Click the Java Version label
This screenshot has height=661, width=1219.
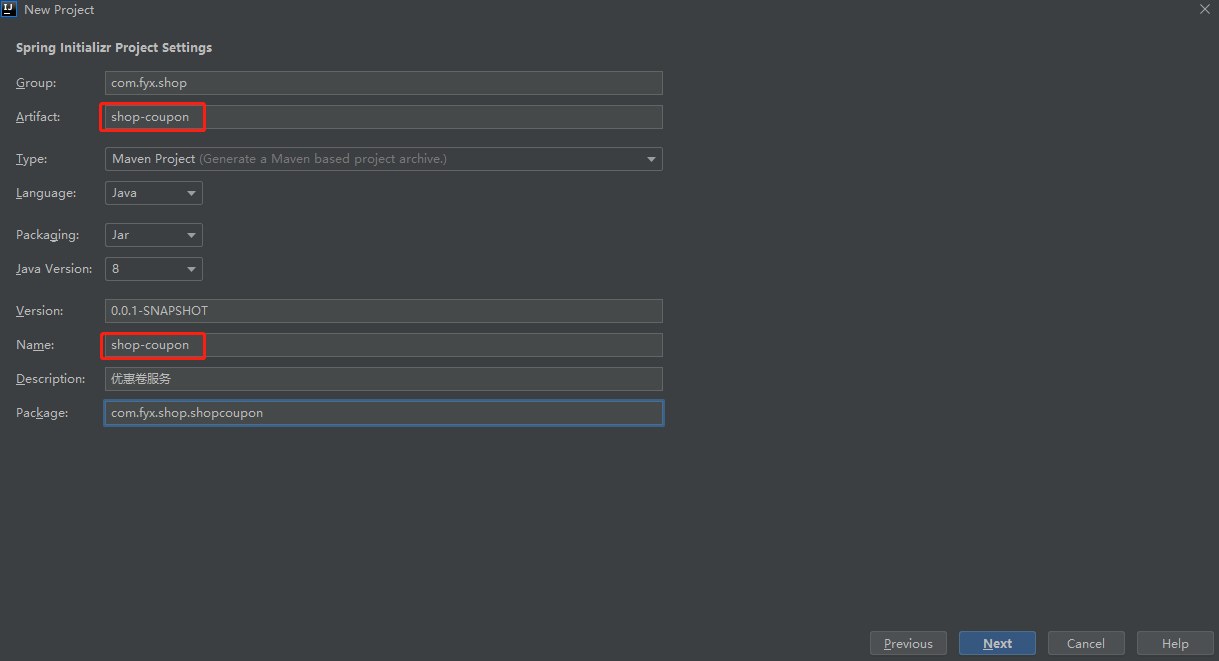(54, 269)
